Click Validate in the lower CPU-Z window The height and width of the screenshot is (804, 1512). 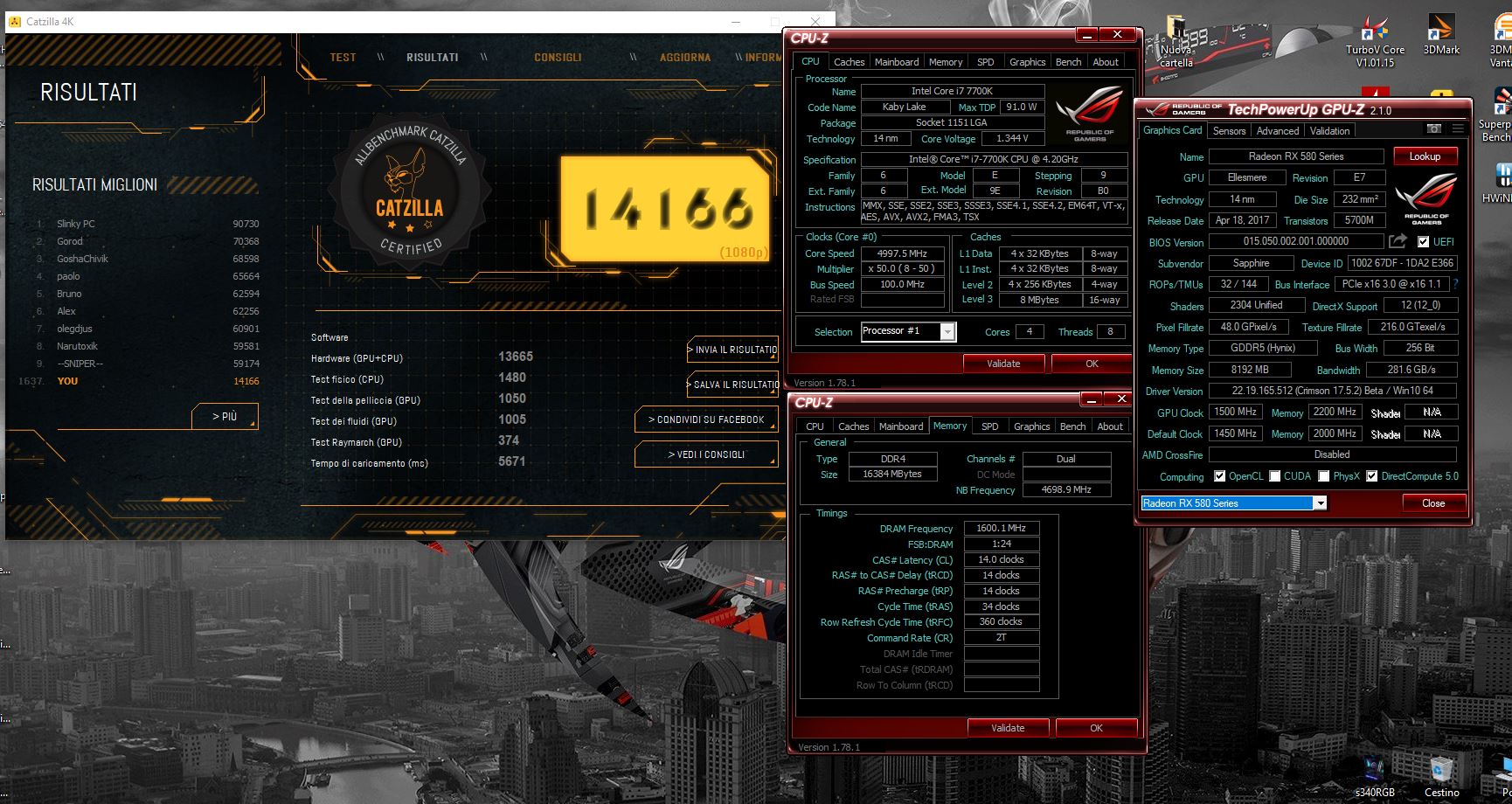click(x=1008, y=728)
